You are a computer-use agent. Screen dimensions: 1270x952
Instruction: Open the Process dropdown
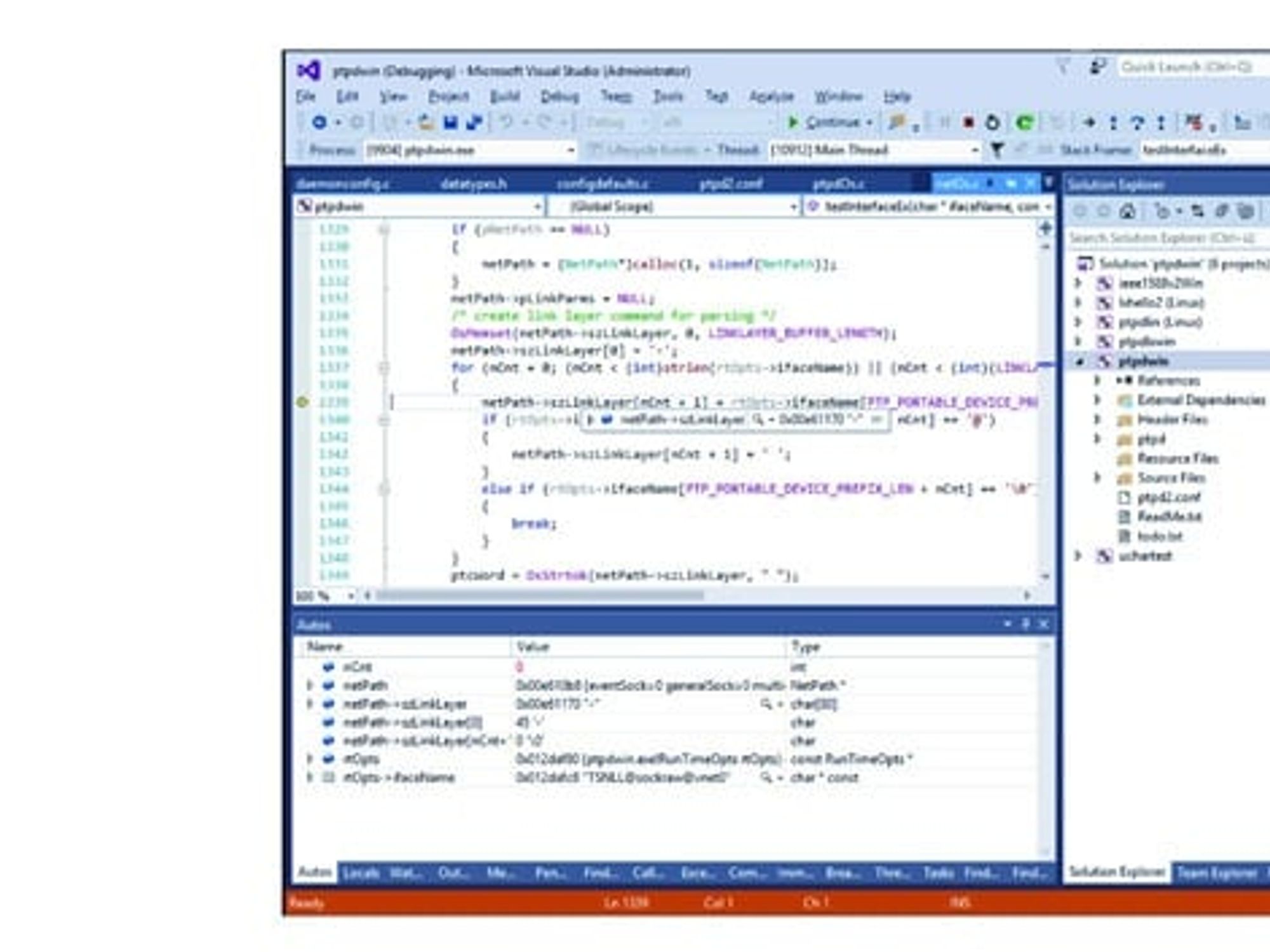[471, 150]
